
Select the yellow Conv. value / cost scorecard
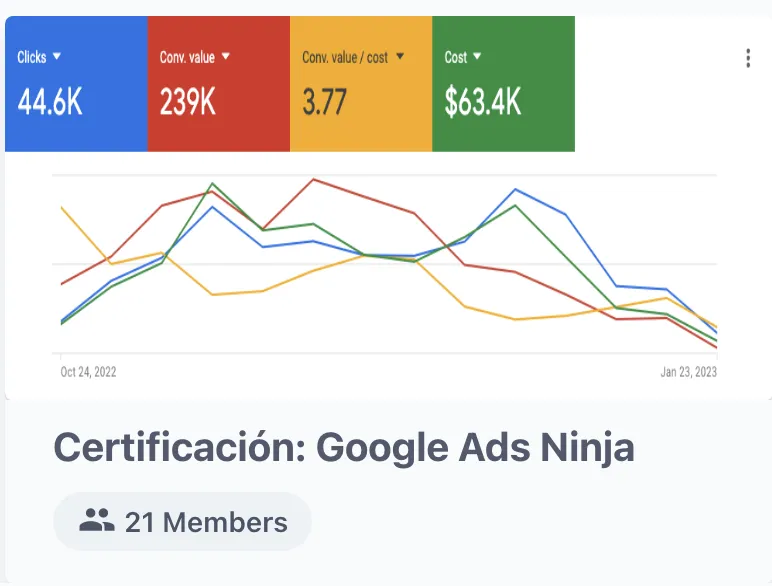tap(361, 84)
